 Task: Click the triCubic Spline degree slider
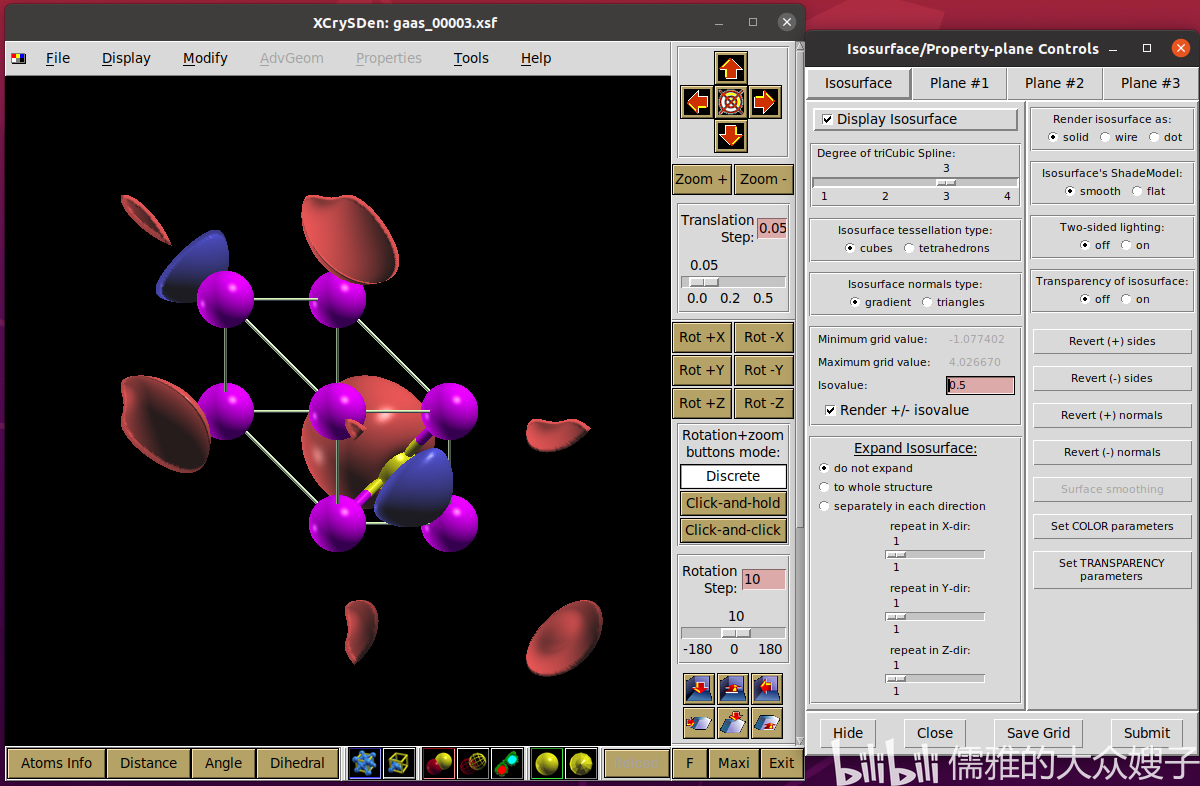pyautogui.click(x=915, y=182)
